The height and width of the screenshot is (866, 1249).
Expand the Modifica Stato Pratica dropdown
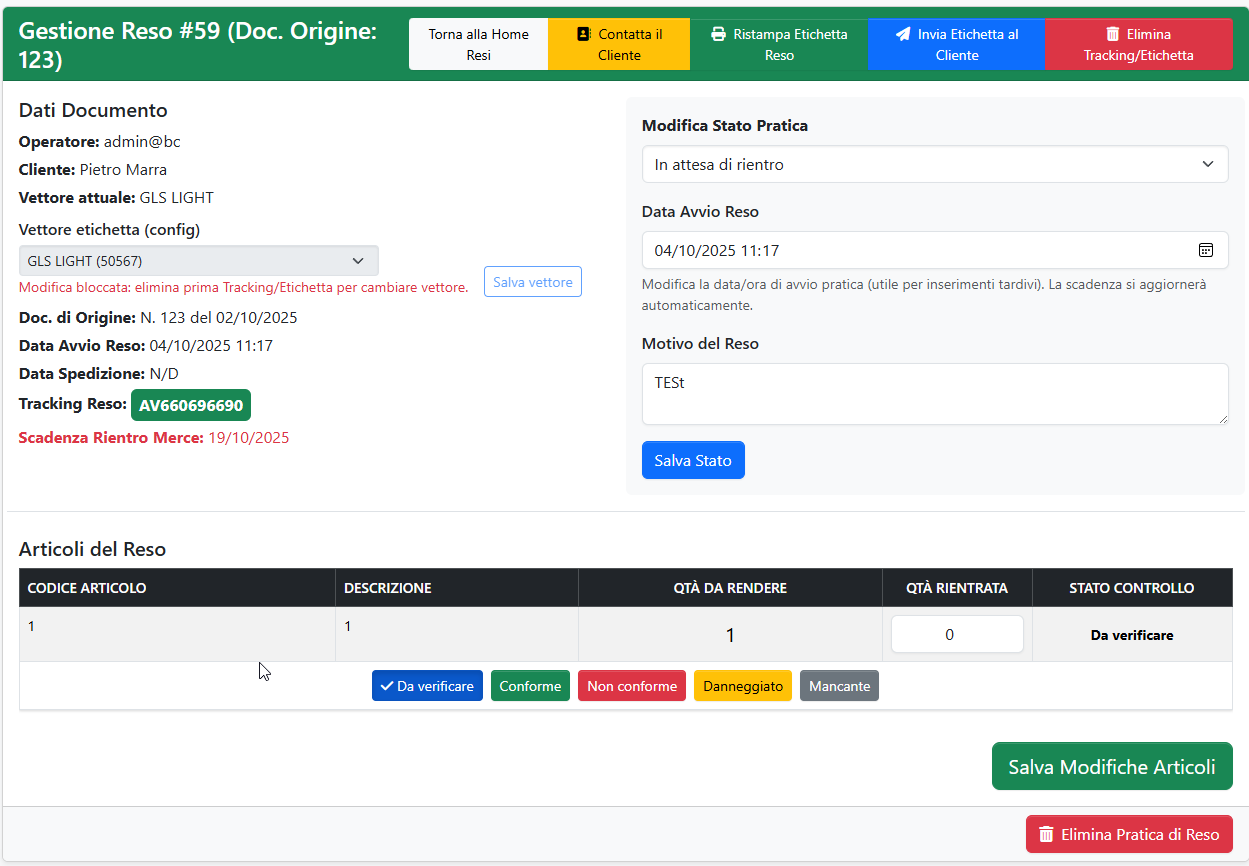click(934, 164)
